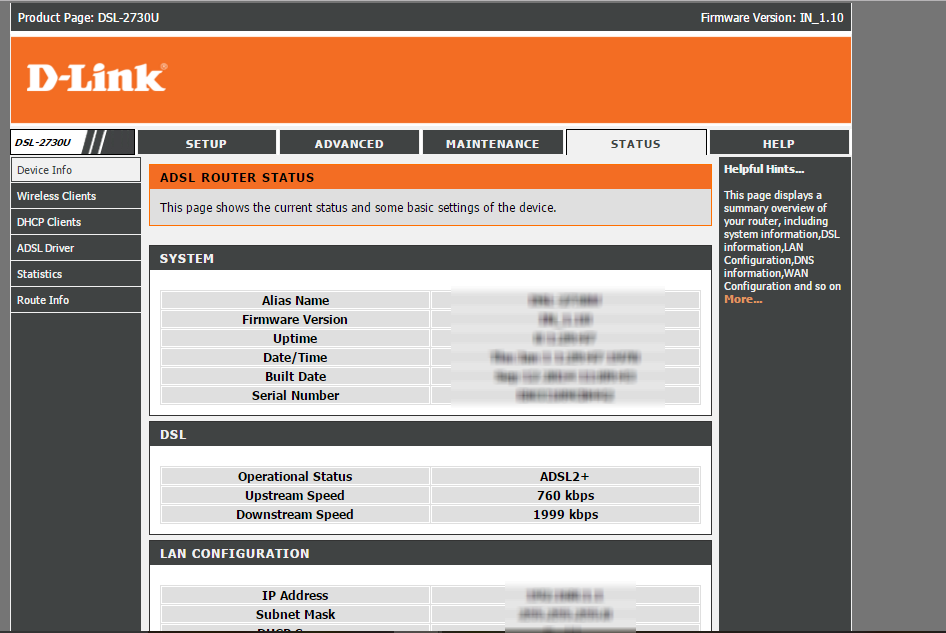Click the D-Link logo

[x=97, y=78]
